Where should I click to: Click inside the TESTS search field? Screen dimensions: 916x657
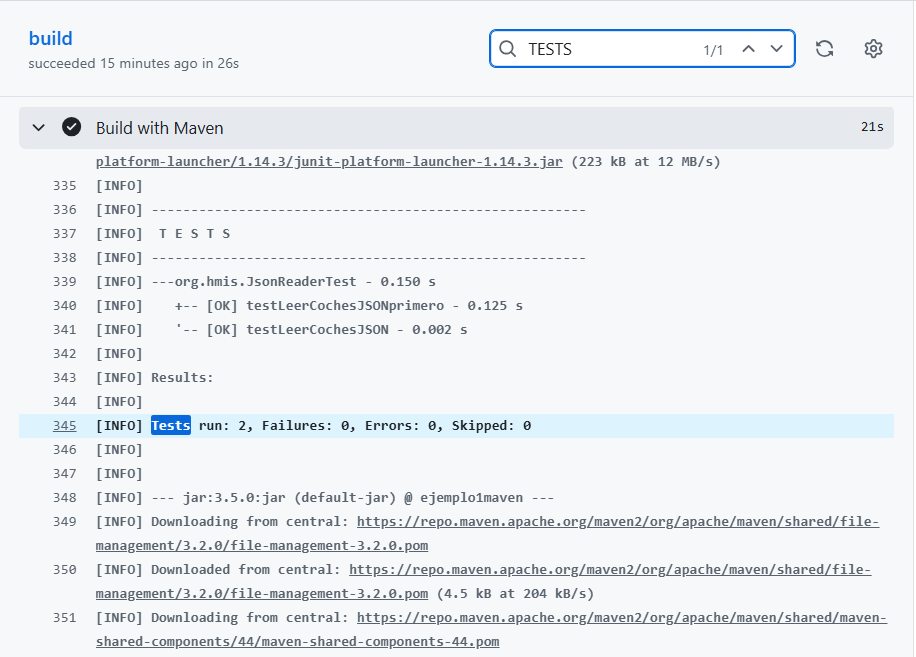click(x=600, y=48)
